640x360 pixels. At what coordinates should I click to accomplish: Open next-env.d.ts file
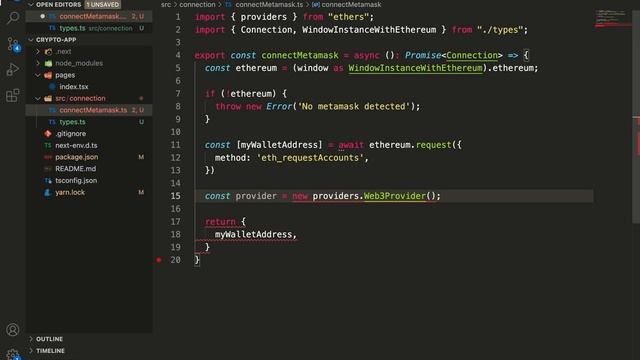point(89,145)
